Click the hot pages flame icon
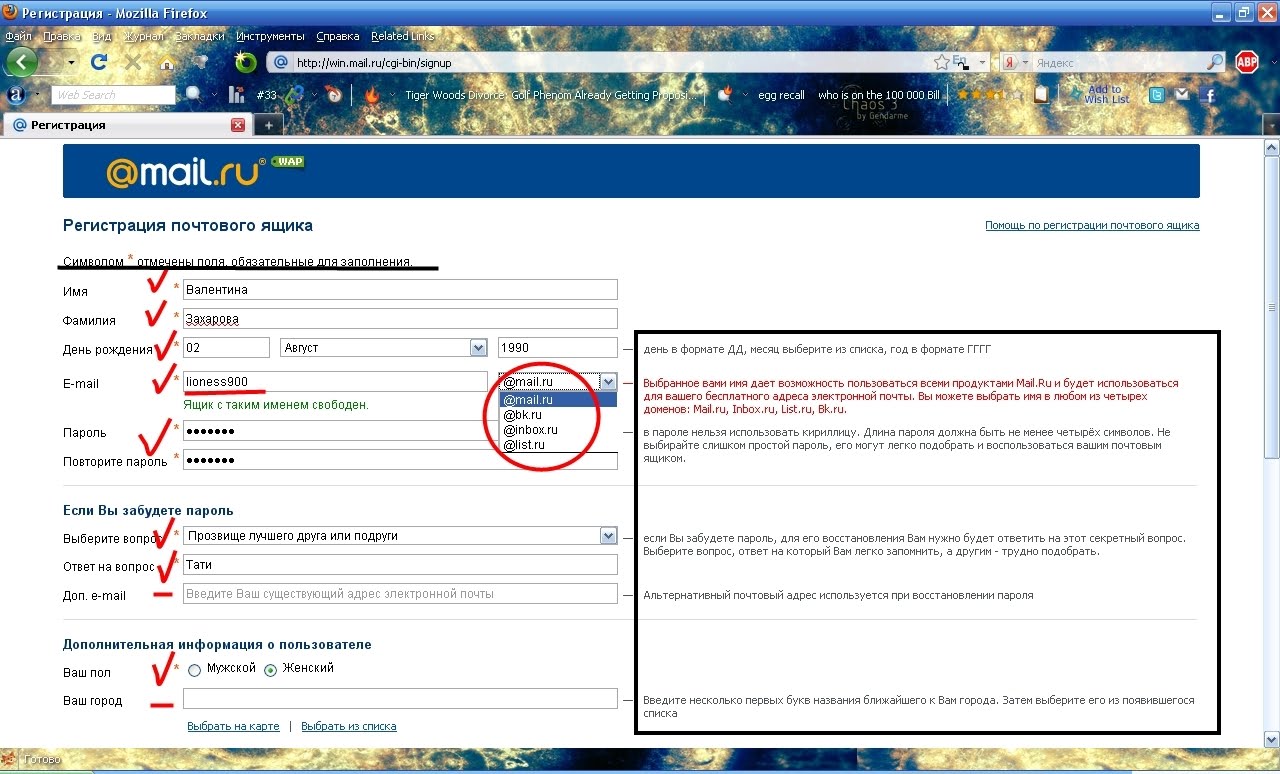 [x=372, y=95]
